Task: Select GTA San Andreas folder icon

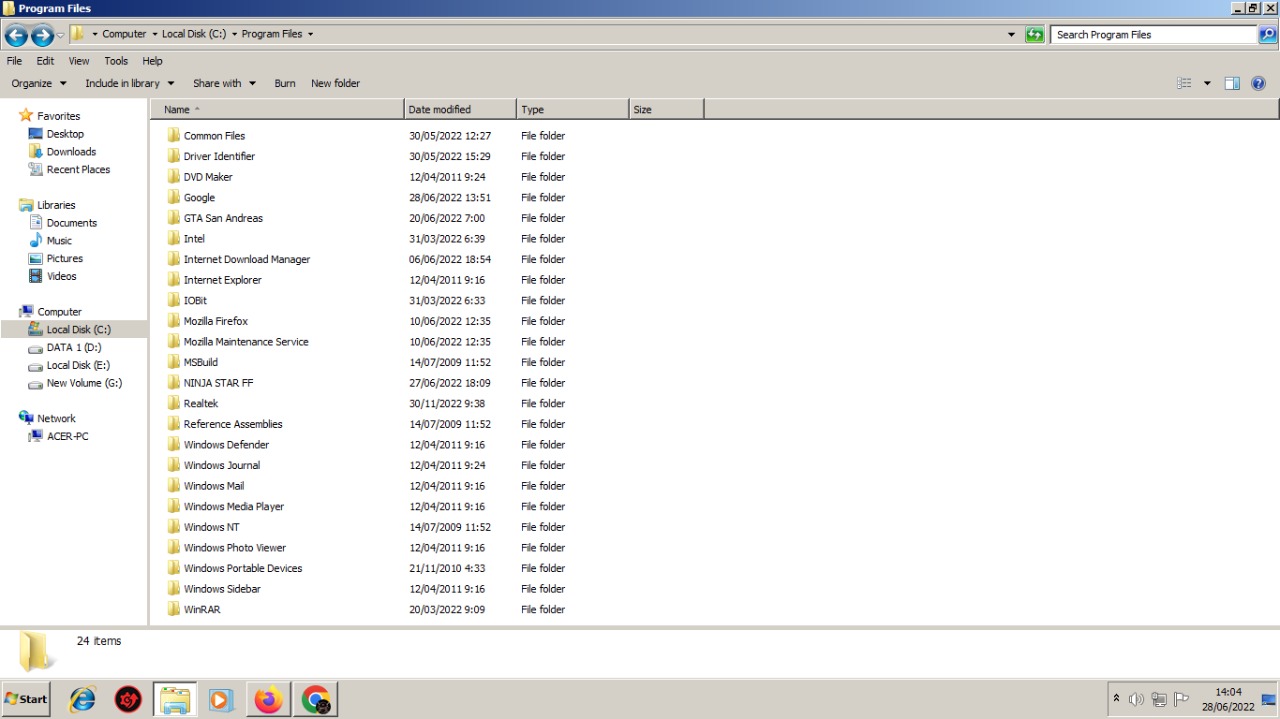Action: [174, 218]
